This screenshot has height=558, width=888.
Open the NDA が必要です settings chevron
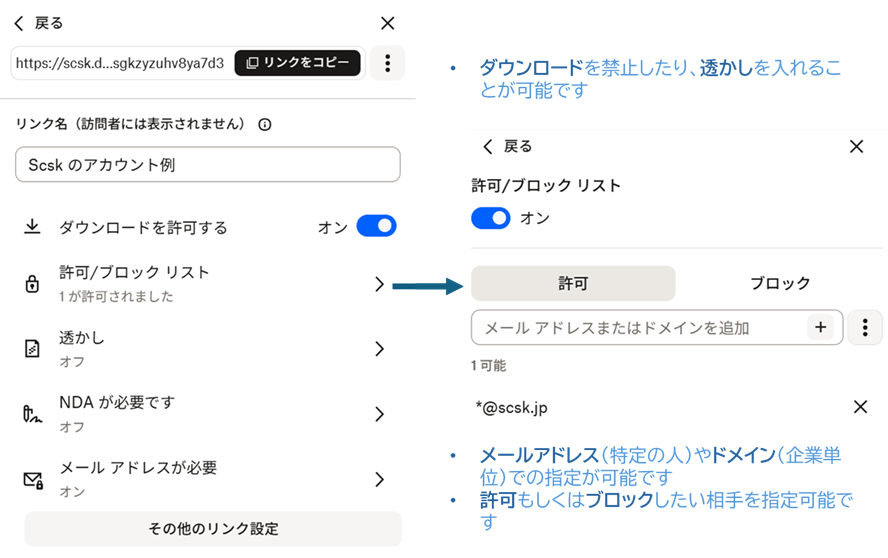[x=379, y=414]
